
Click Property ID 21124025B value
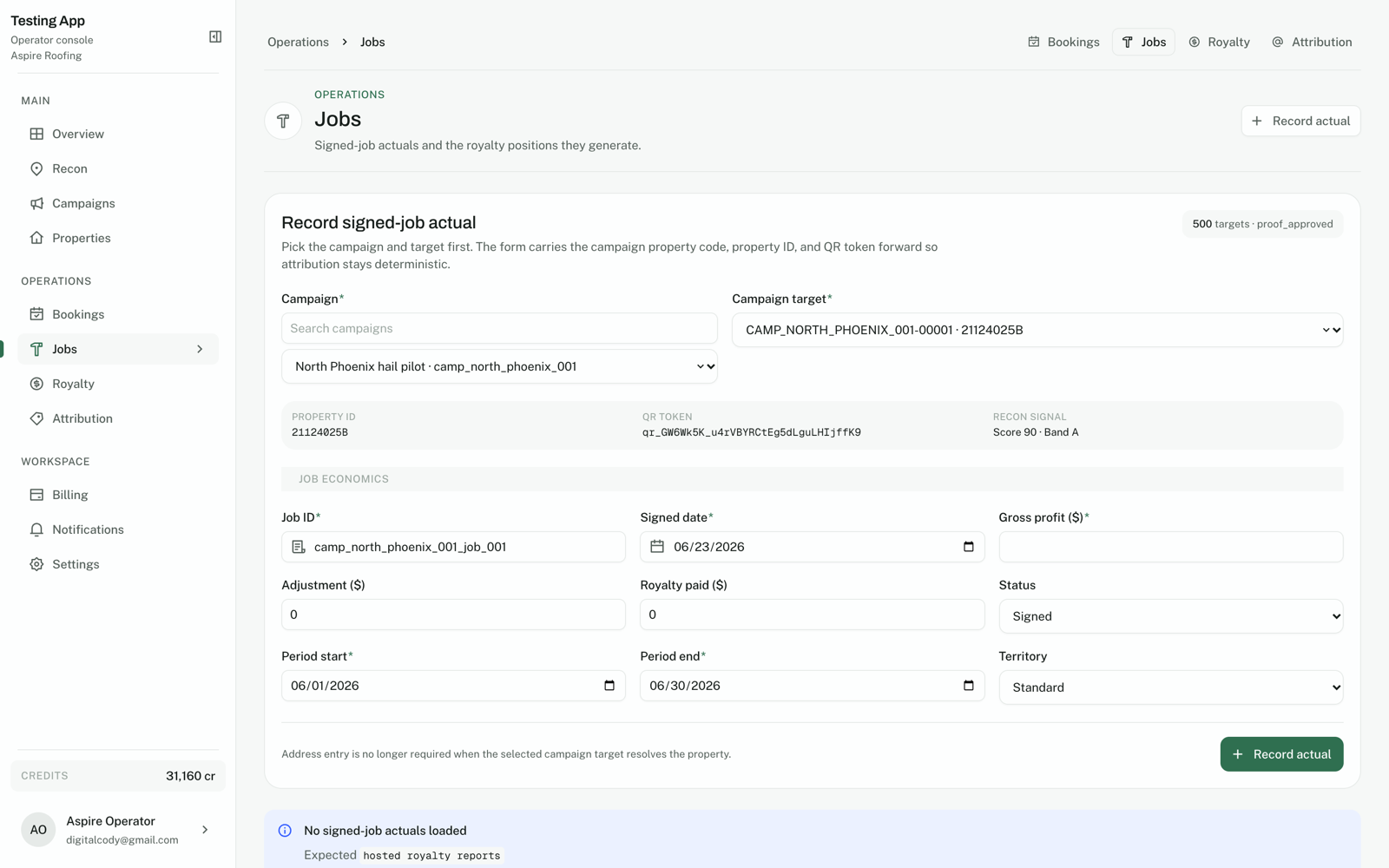(x=319, y=432)
